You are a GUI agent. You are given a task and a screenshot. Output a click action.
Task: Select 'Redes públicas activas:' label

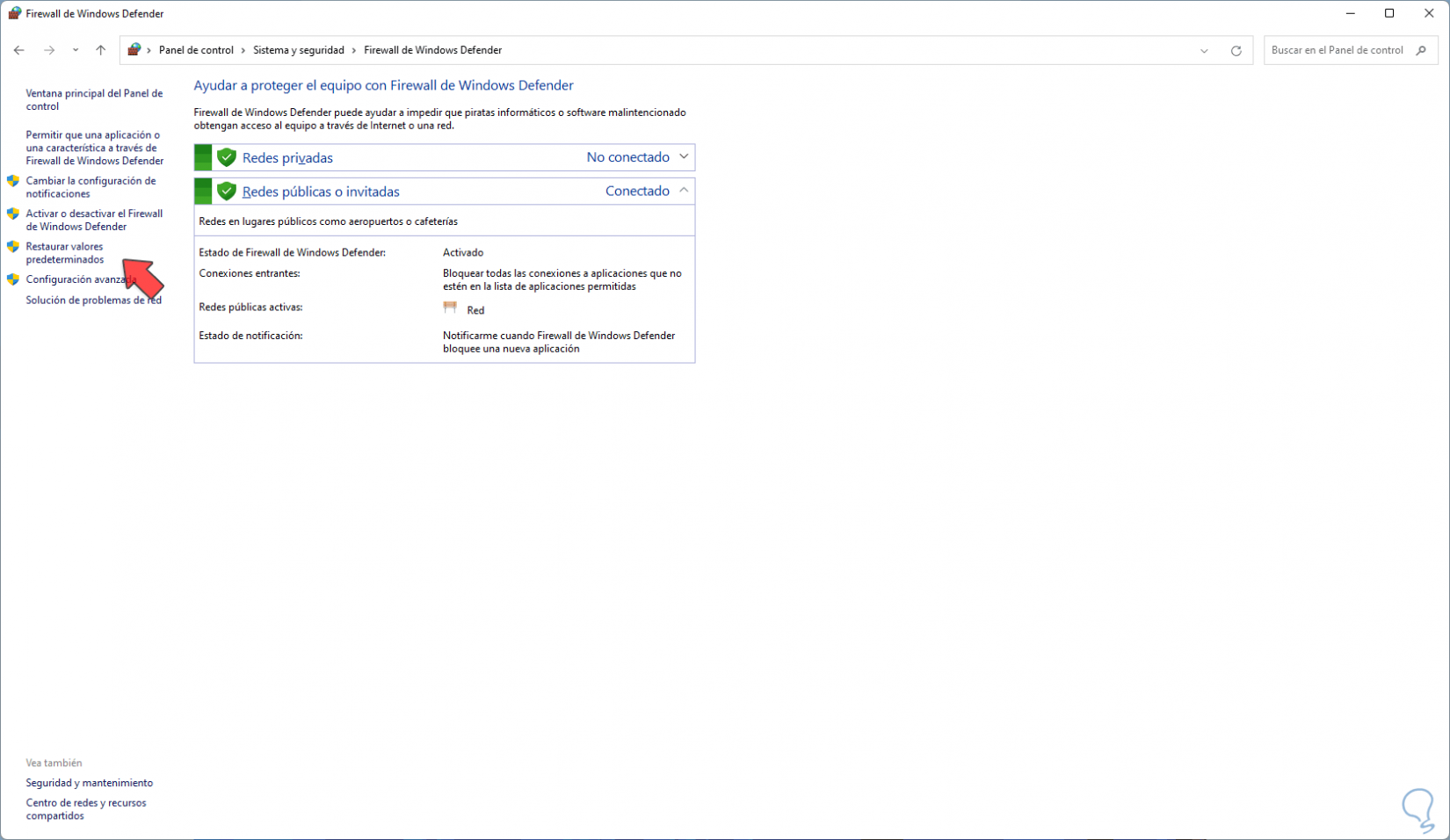pos(250,308)
